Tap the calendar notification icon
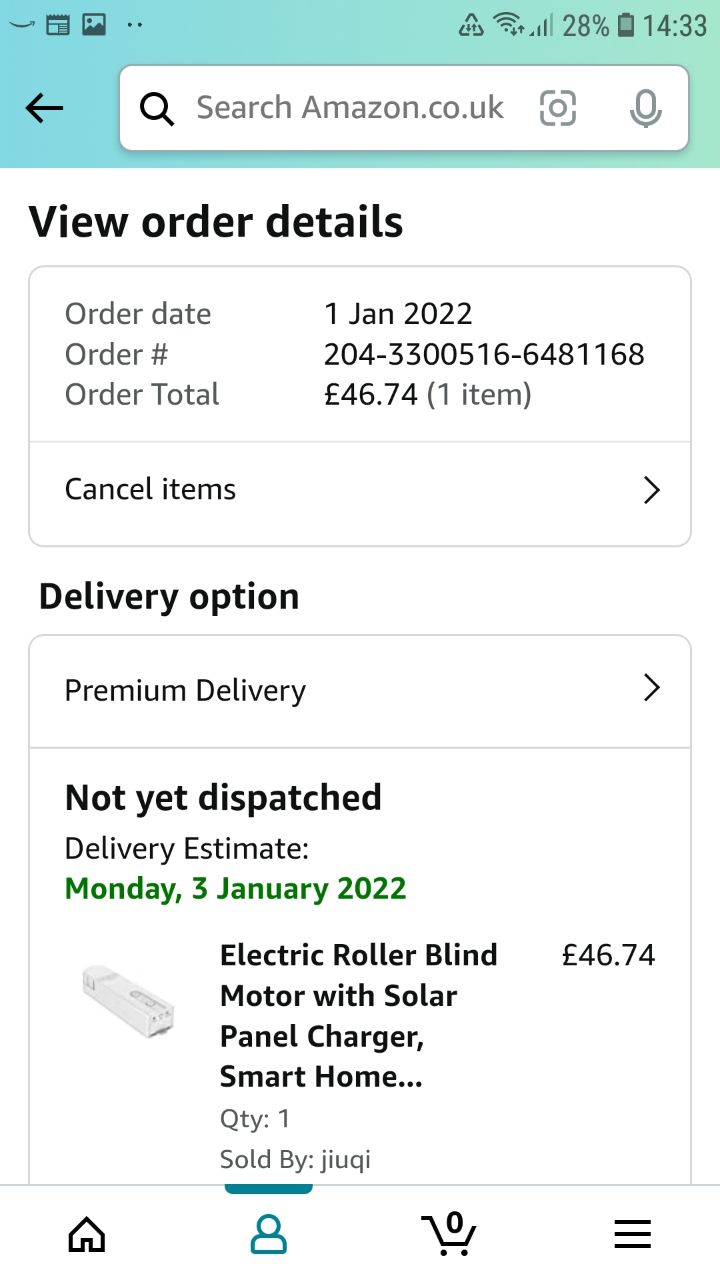 pyautogui.click(x=58, y=24)
